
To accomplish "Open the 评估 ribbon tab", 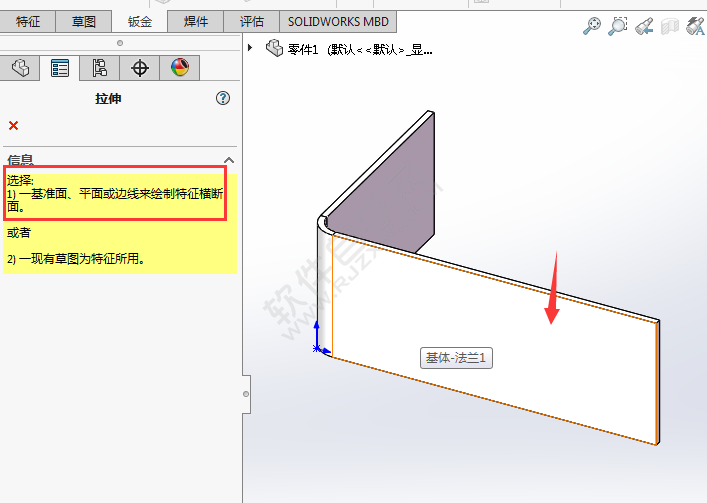I will tap(251, 21).
